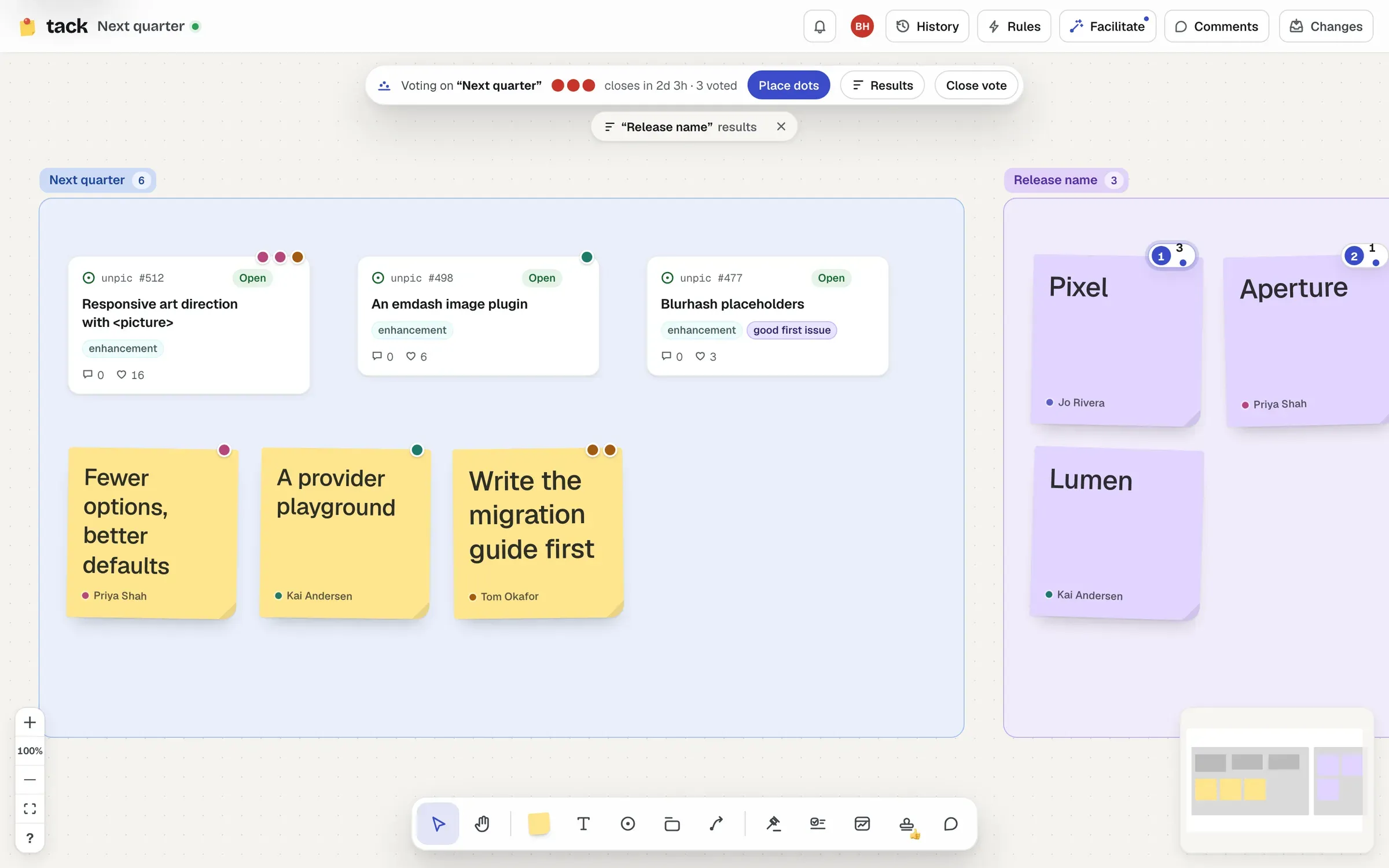Click the minimap overview

coord(1277,780)
